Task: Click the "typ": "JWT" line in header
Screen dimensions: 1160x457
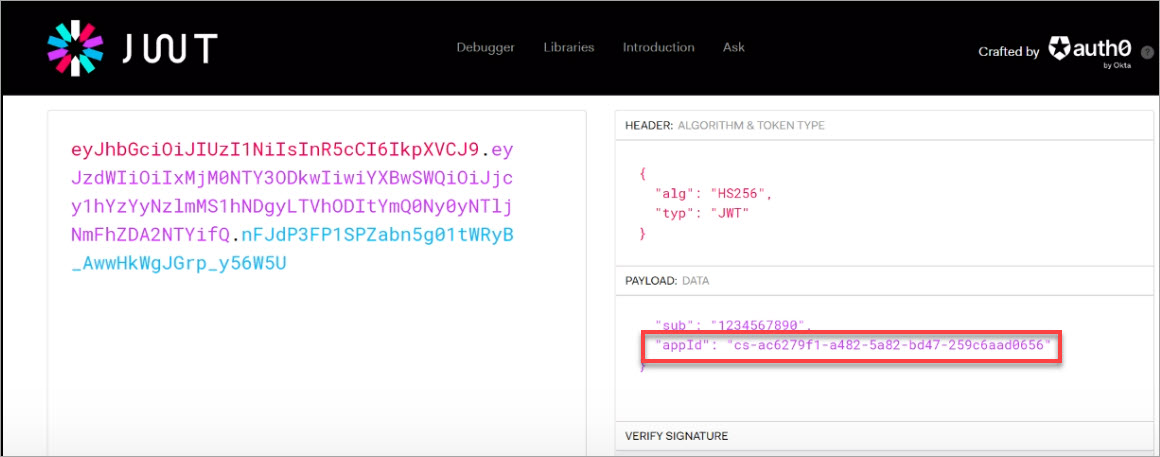Action: click(701, 214)
